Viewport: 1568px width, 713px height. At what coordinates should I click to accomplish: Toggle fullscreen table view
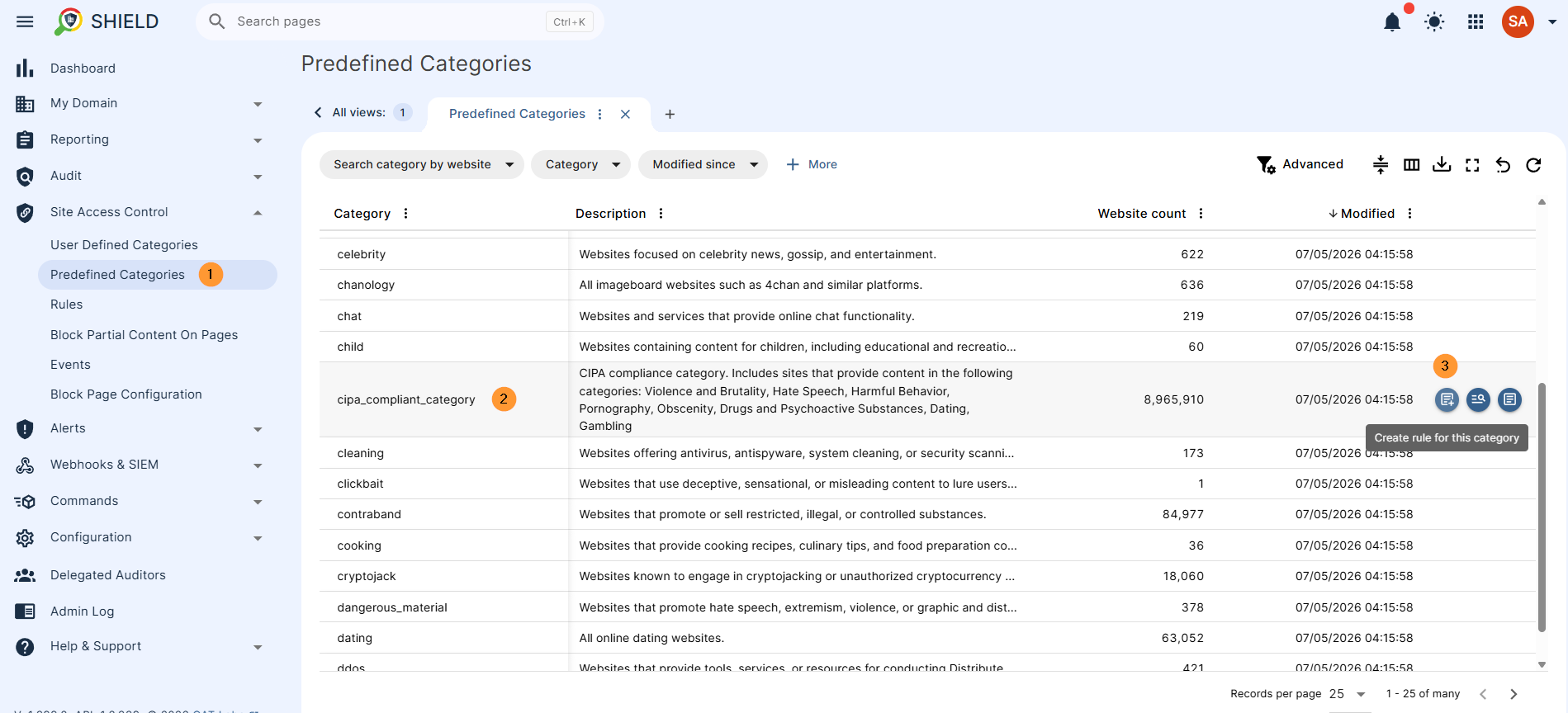click(1472, 164)
